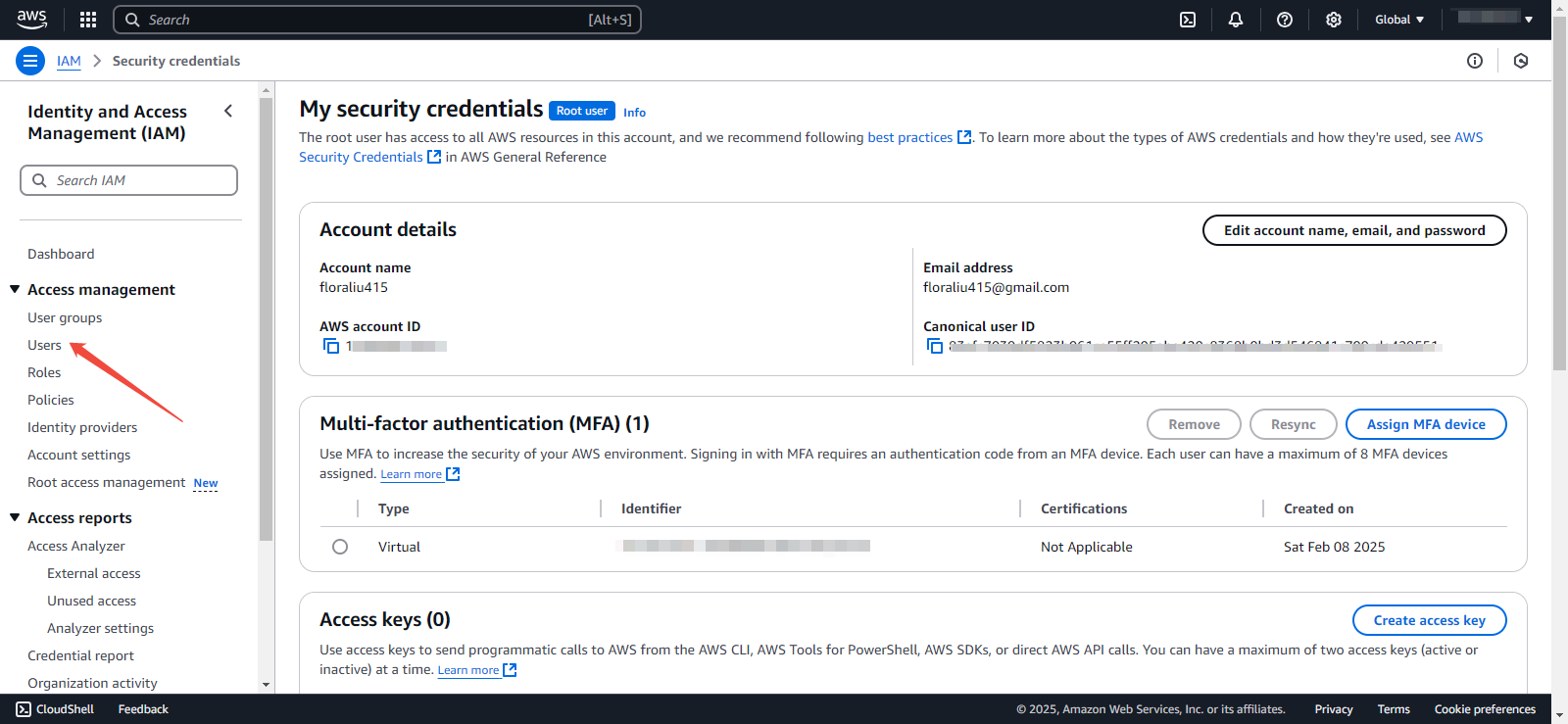Copy the Canonical user ID

coord(935,346)
